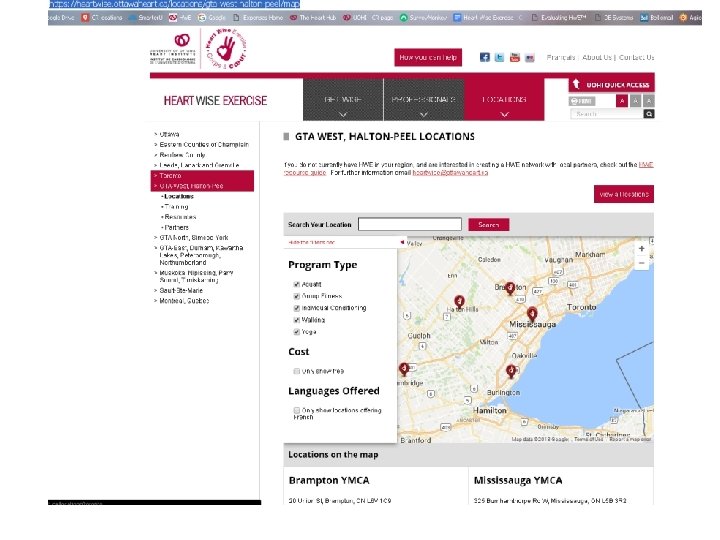Expand Renfrew County in sidebar
Screen dimensions: 720x540
click(182, 155)
